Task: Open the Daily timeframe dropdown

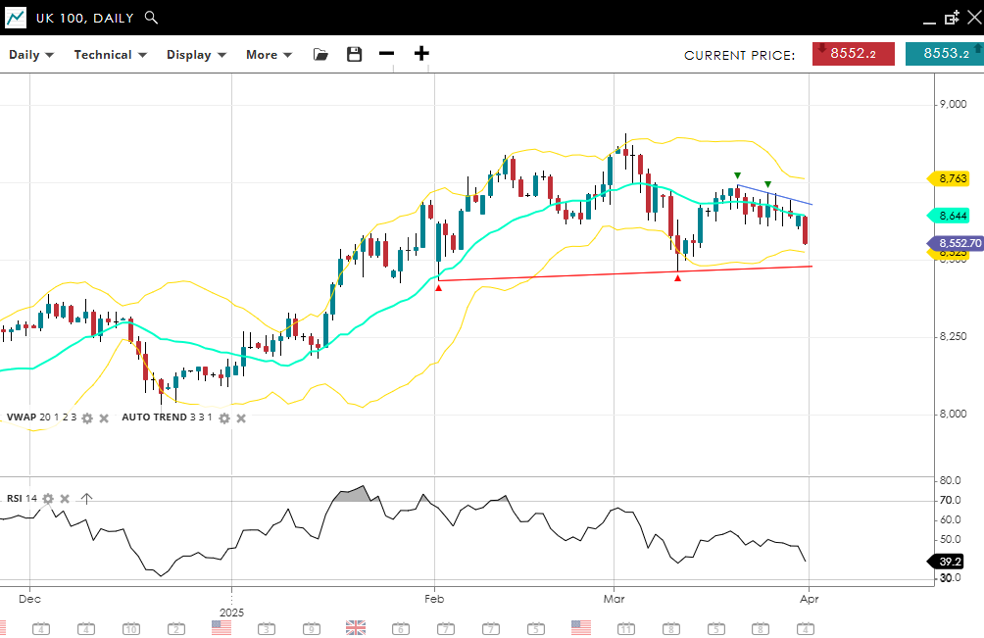Action: 30,55
